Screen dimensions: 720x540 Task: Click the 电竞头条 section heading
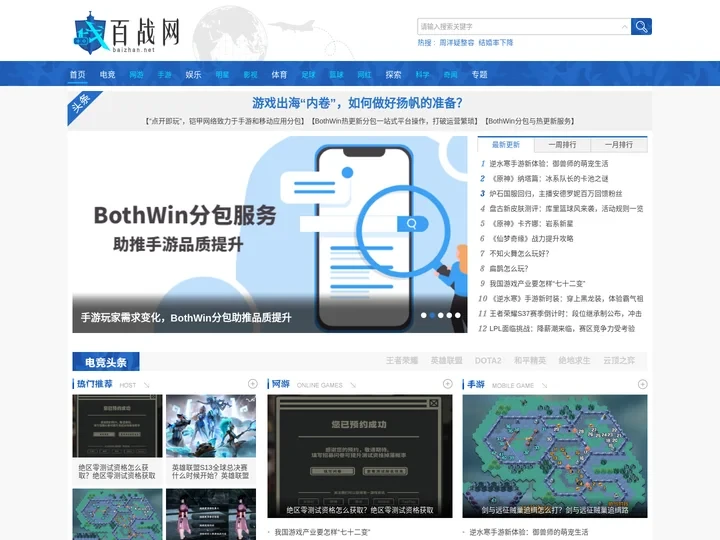pos(106,362)
